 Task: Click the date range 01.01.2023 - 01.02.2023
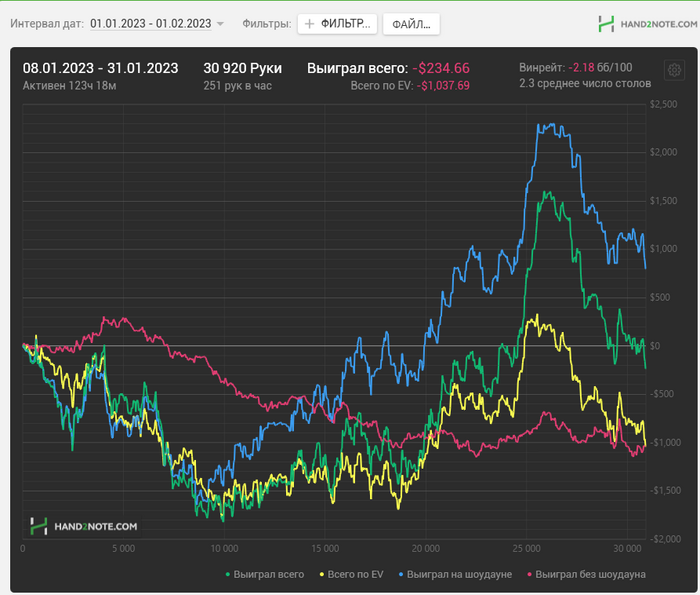click(x=150, y=24)
